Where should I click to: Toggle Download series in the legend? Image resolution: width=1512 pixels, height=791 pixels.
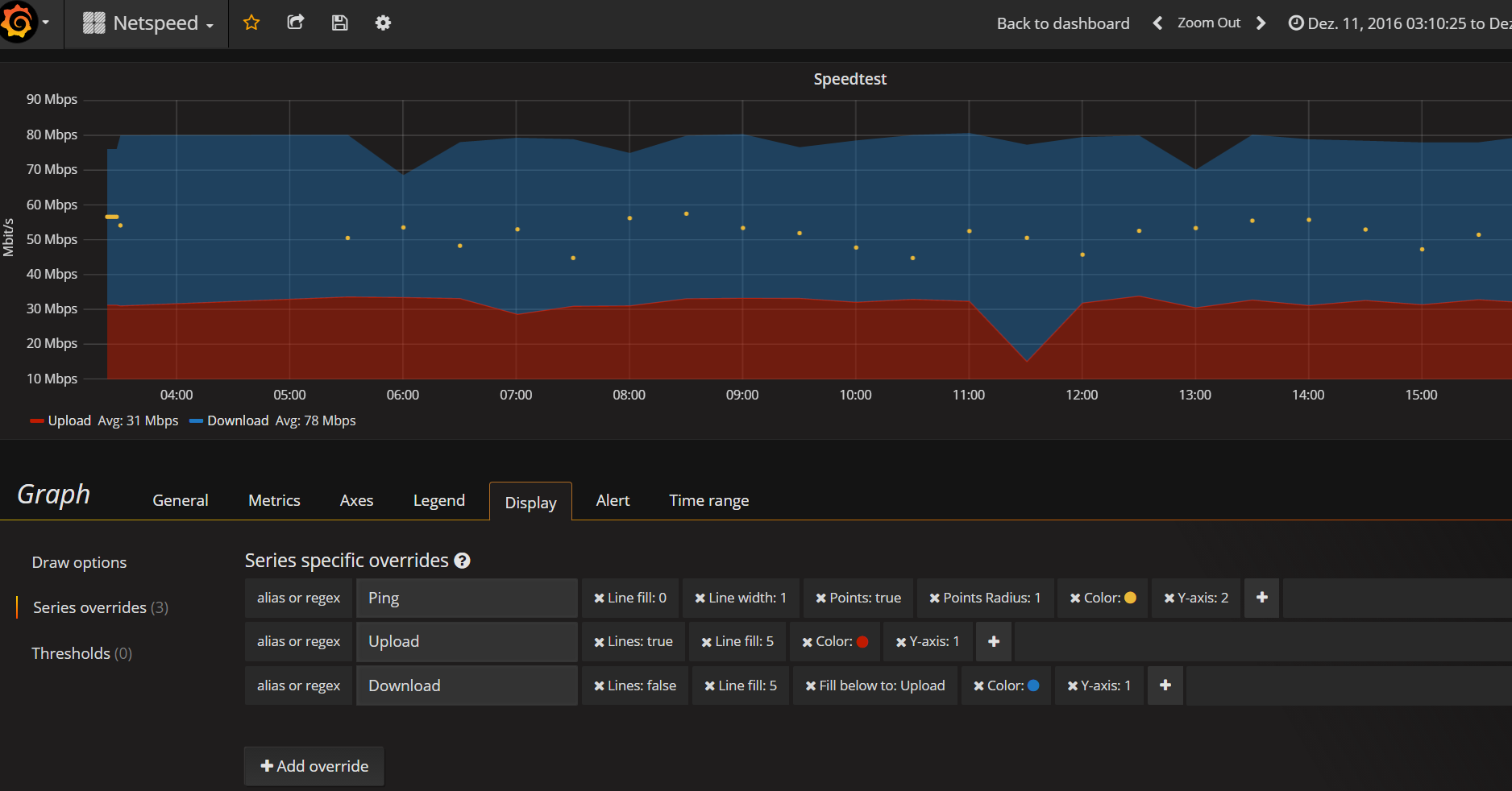click(x=237, y=420)
